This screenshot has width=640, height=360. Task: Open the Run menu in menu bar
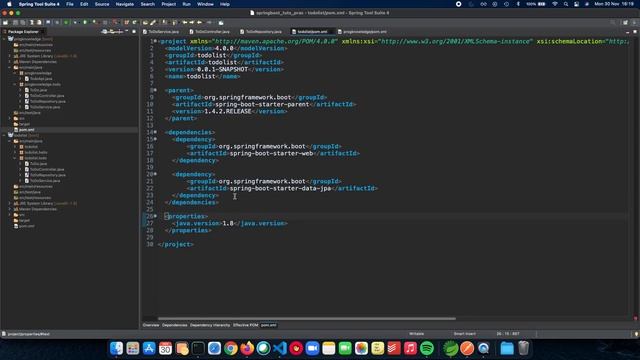186,4
